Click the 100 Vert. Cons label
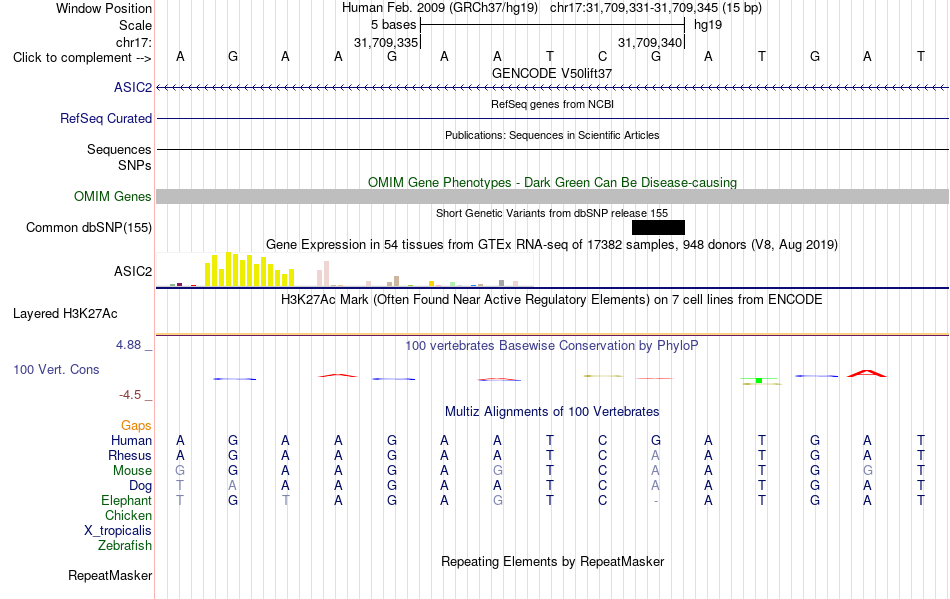950x599 pixels. tap(56, 369)
